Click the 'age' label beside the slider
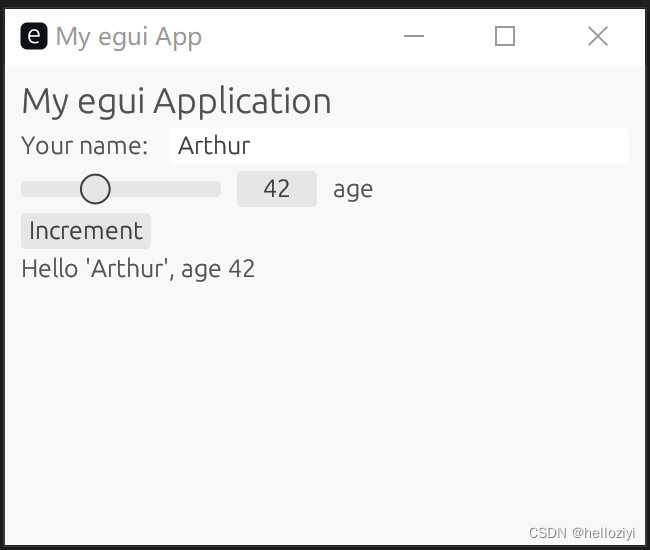 [x=353, y=190]
